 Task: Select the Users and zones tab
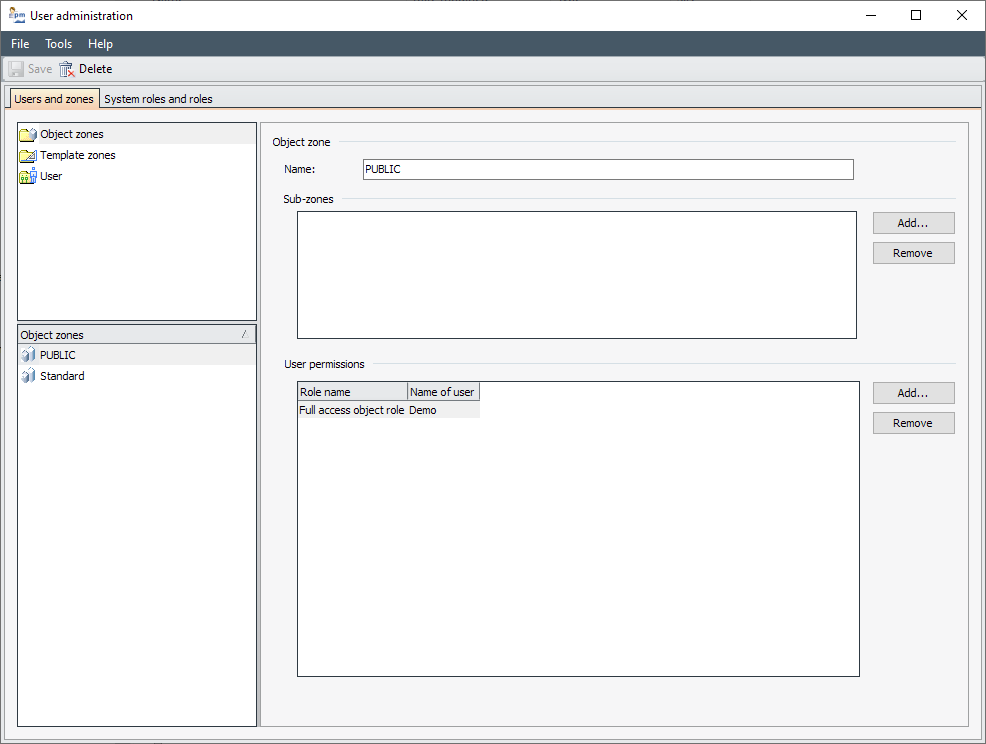[x=54, y=99]
